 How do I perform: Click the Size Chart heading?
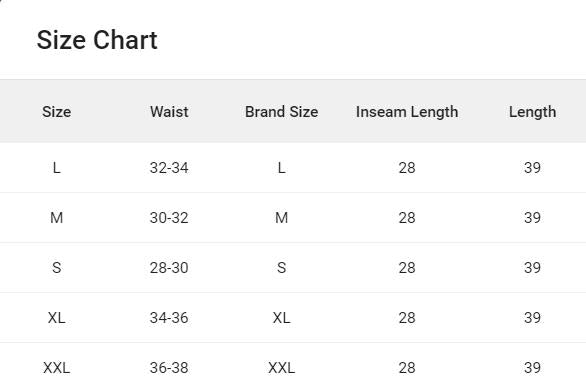pos(97,40)
